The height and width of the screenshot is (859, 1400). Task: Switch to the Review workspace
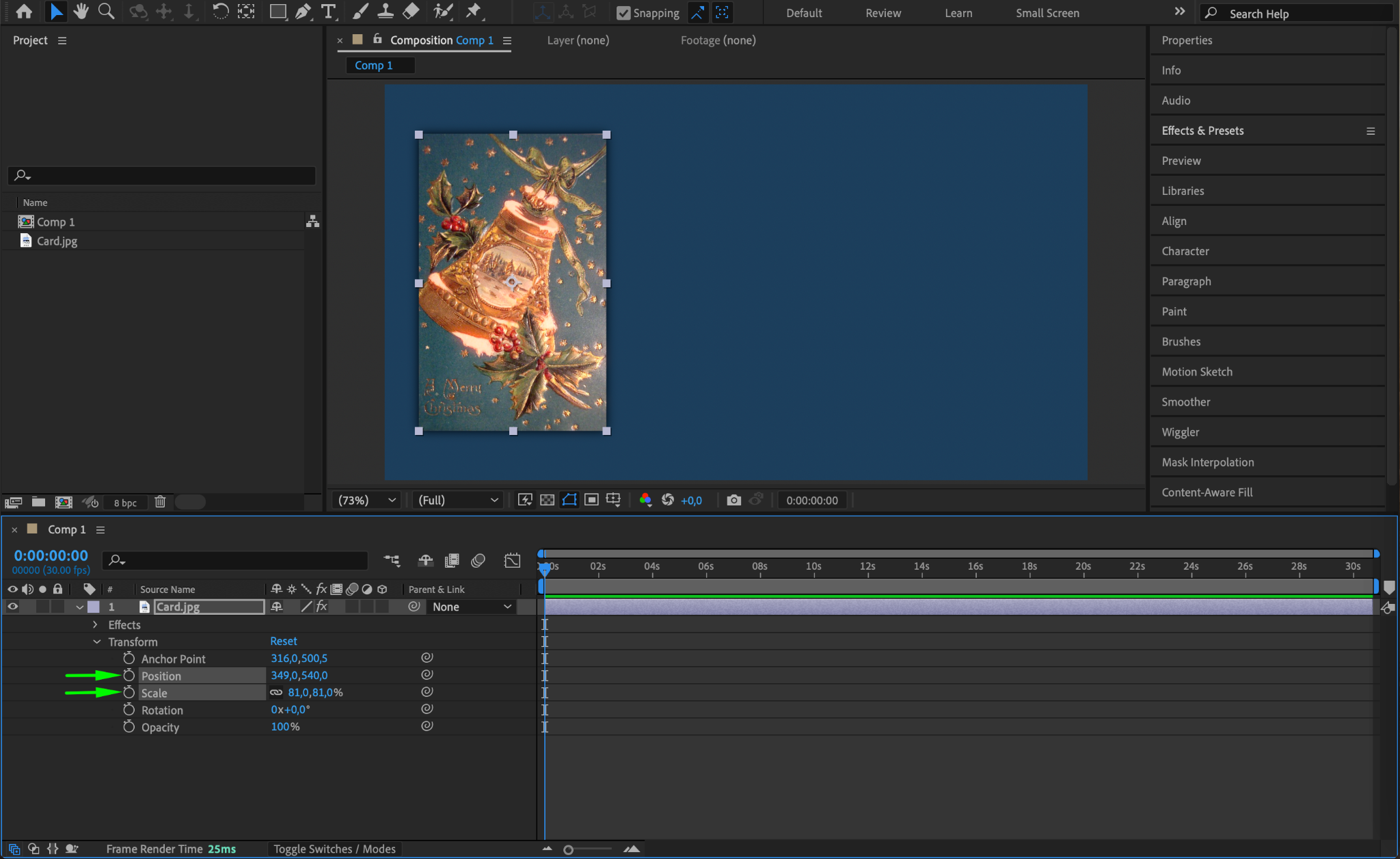(883, 13)
